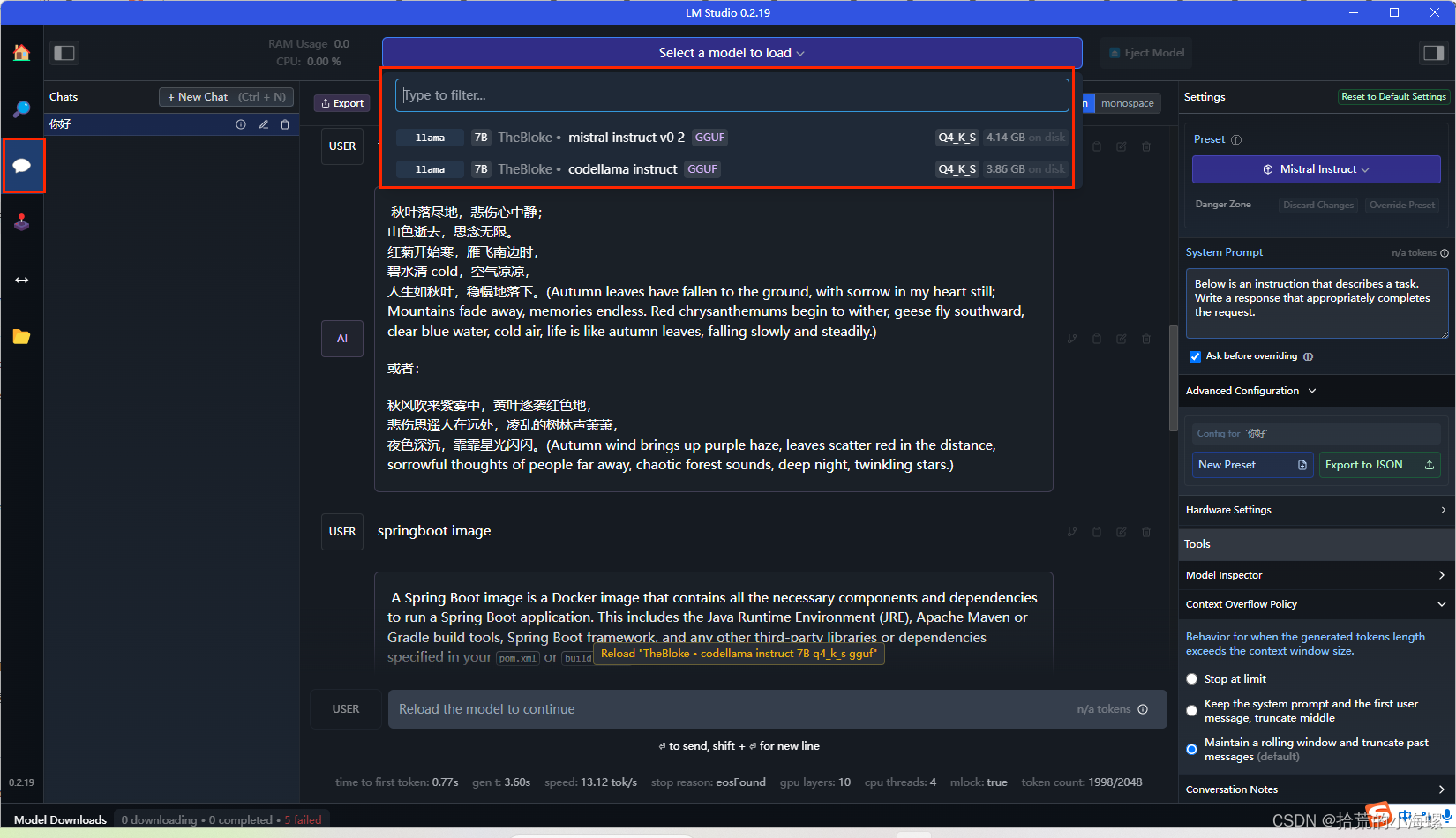The width and height of the screenshot is (1456, 838).
Task: Copy the springboot image message
Action: point(1097,532)
